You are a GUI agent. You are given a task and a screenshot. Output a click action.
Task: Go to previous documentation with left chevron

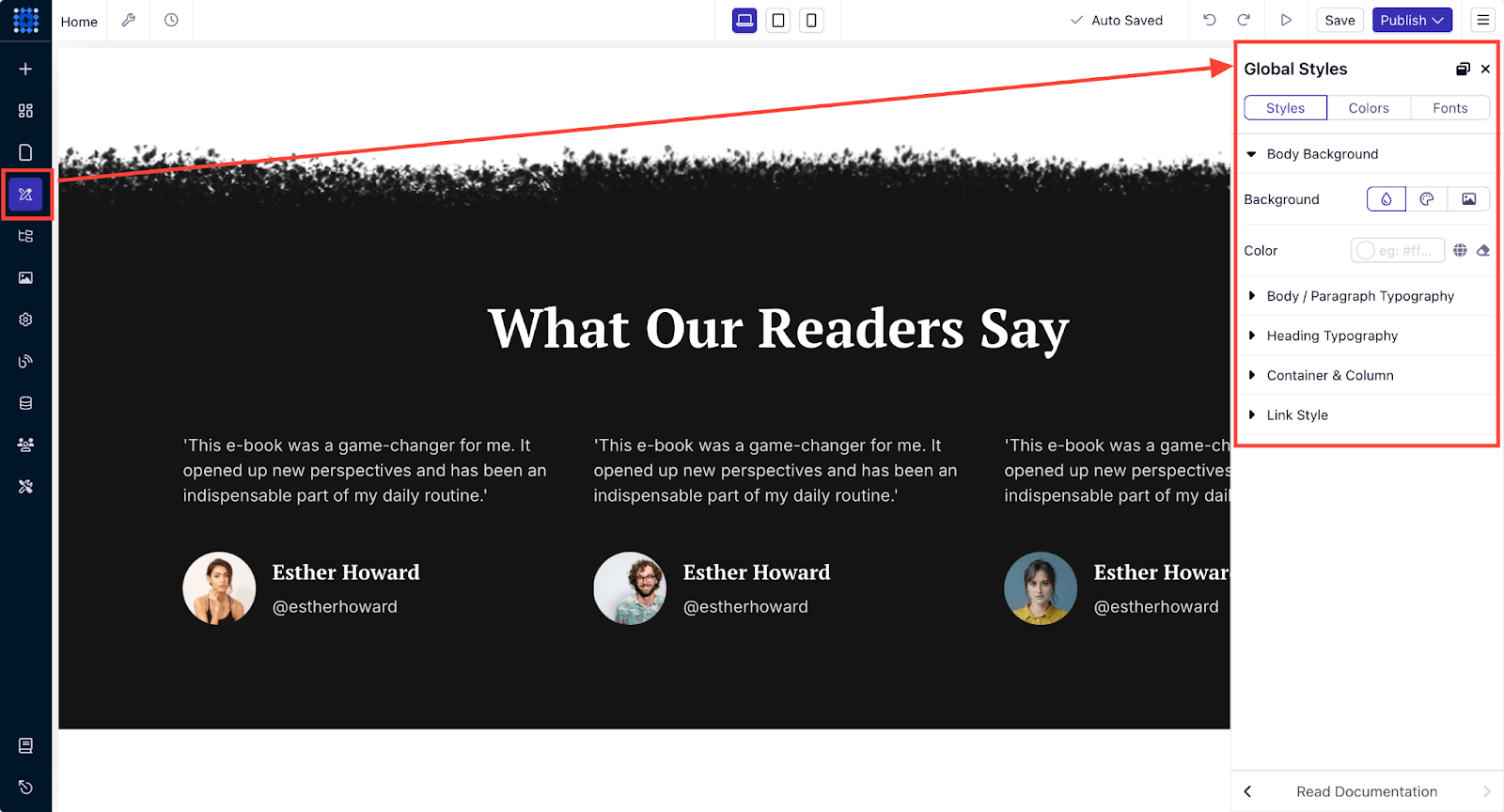1247,791
